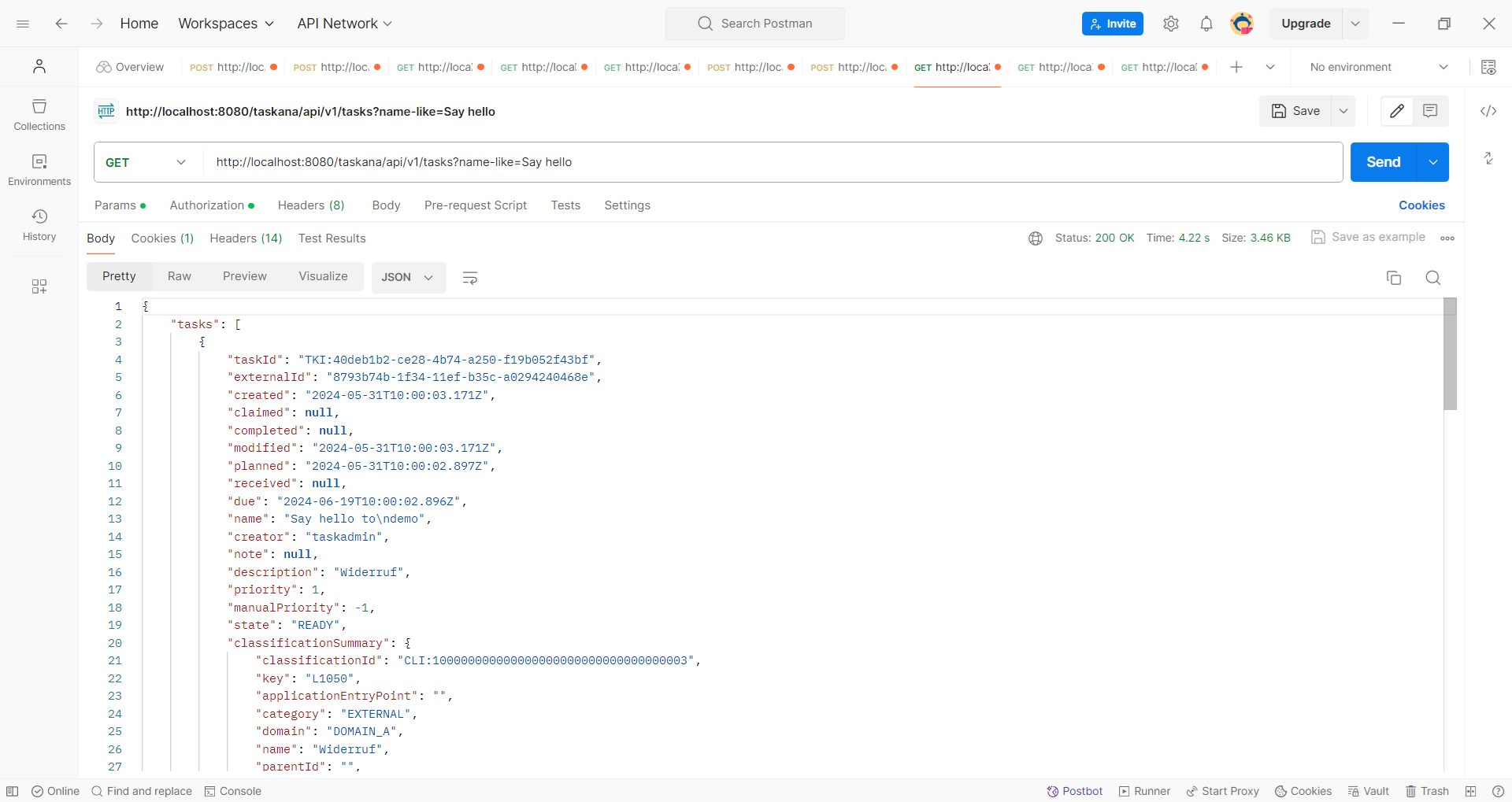Open the response Cookies (1) tab
This screenshot has height=802, width=1512.
click(x=162, y=238)
